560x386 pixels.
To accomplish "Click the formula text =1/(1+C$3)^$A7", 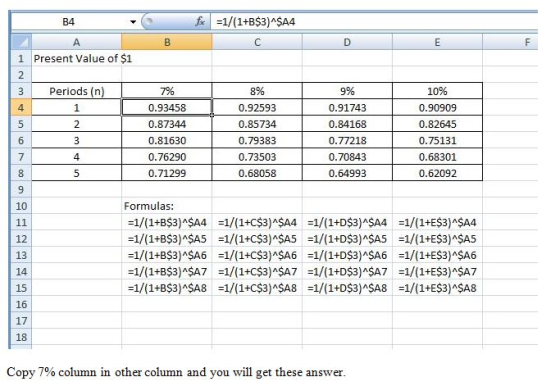I will (257, 272).
